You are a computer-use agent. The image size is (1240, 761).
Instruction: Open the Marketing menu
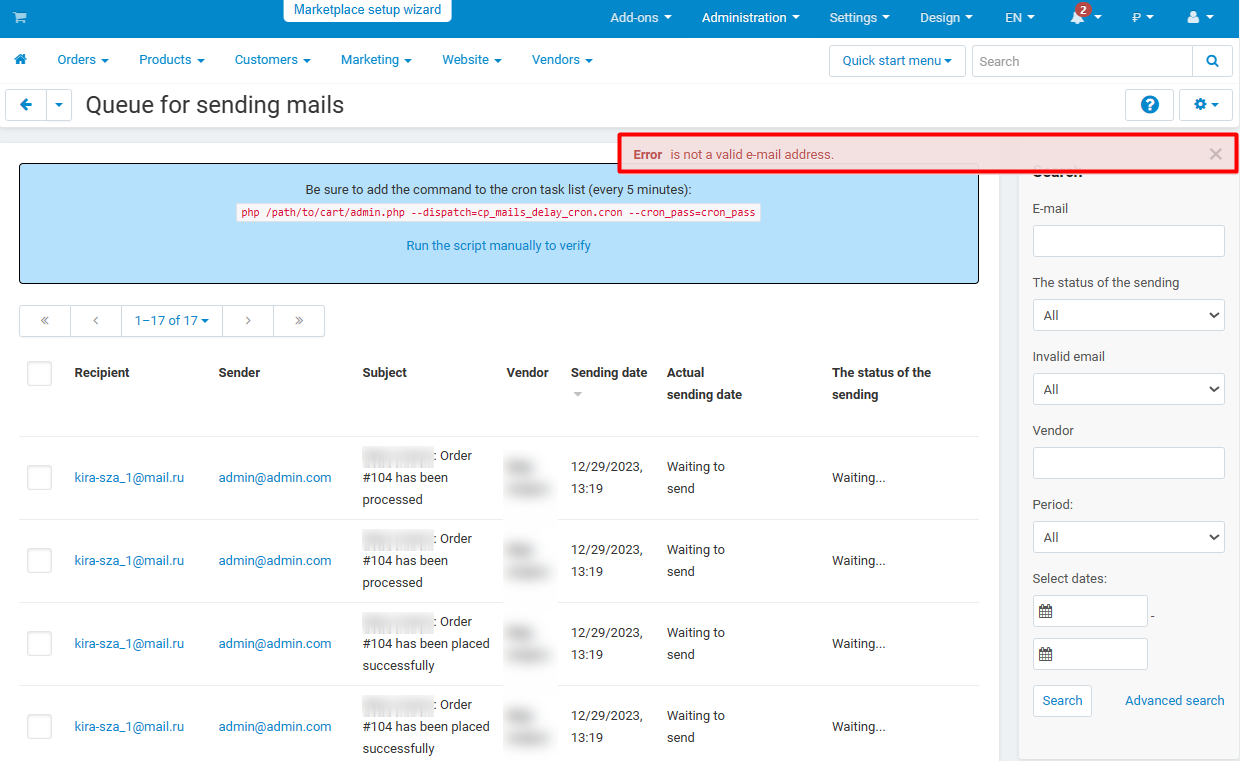point(376,60)
